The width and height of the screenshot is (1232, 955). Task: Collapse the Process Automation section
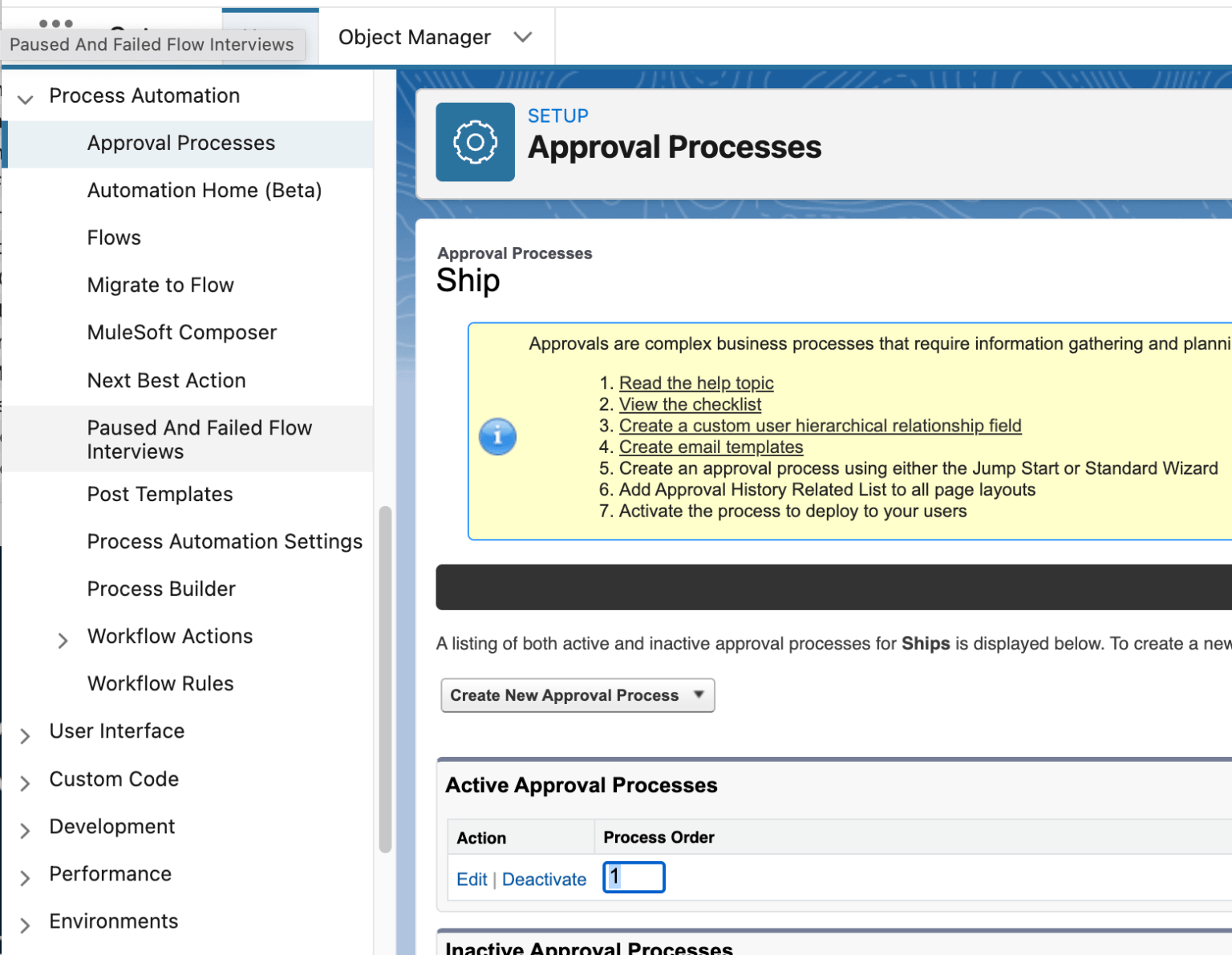coord(25,99)
